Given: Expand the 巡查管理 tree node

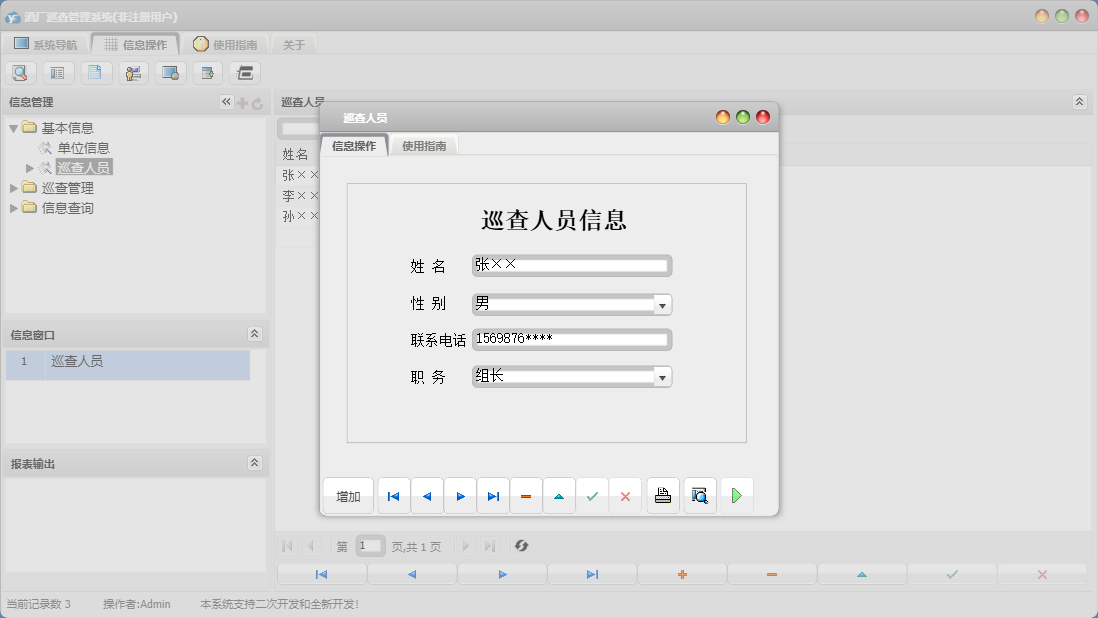Looking at the screenshot, I should 14,188.
